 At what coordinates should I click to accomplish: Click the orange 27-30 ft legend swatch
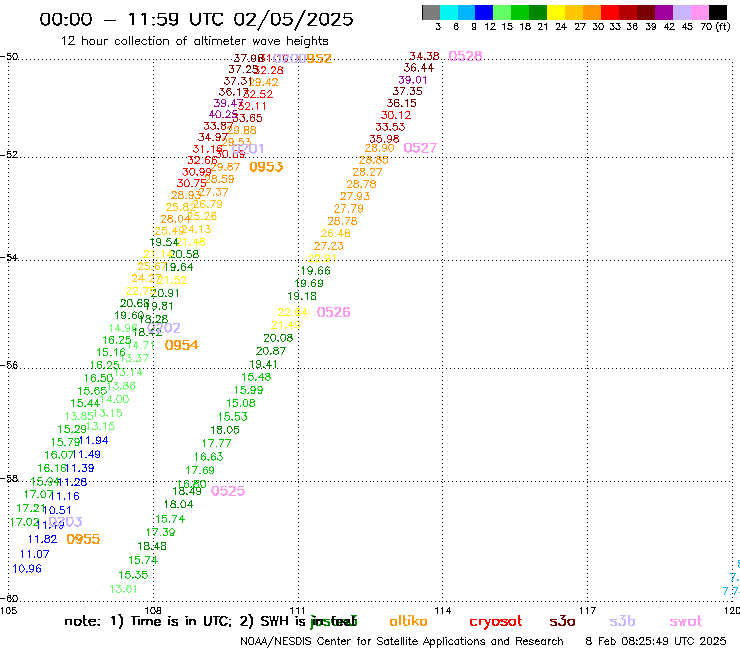[x=592, y=12]
